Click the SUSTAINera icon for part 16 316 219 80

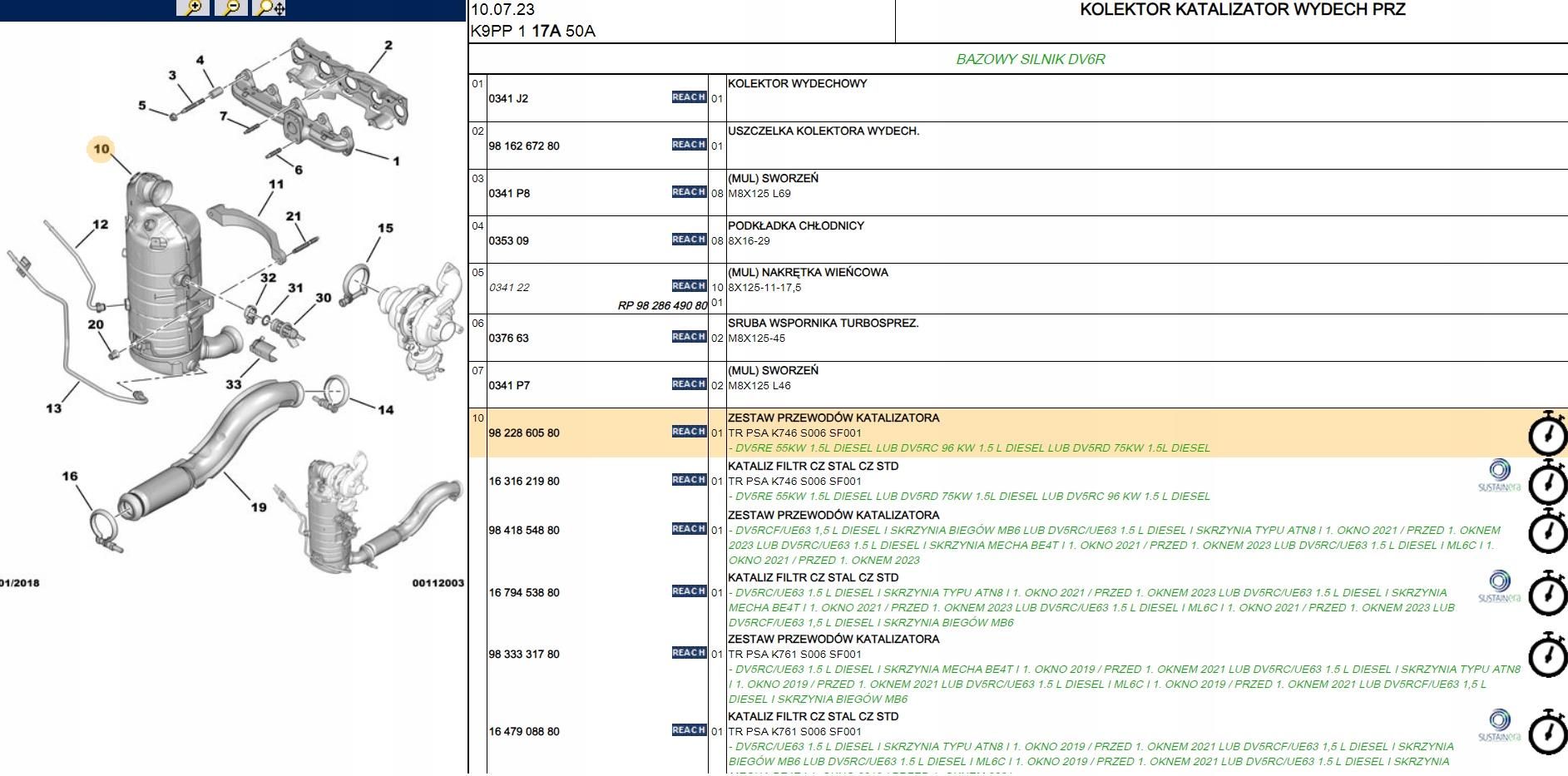1499,475
